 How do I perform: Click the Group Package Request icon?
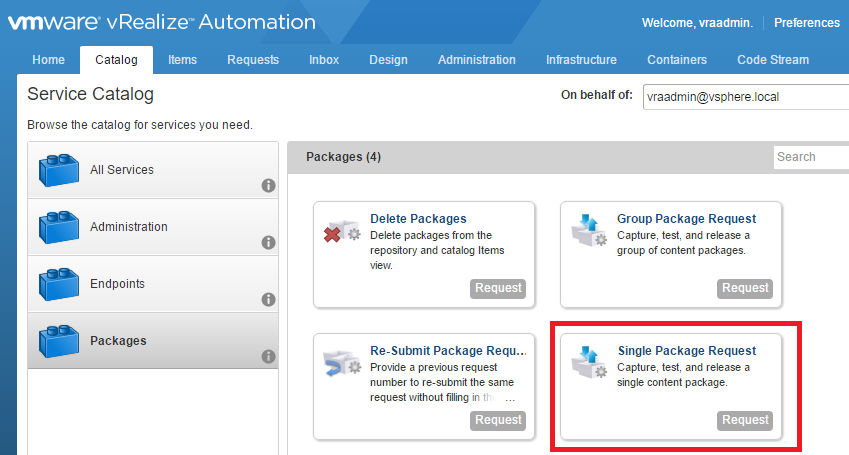pos(587,228)
